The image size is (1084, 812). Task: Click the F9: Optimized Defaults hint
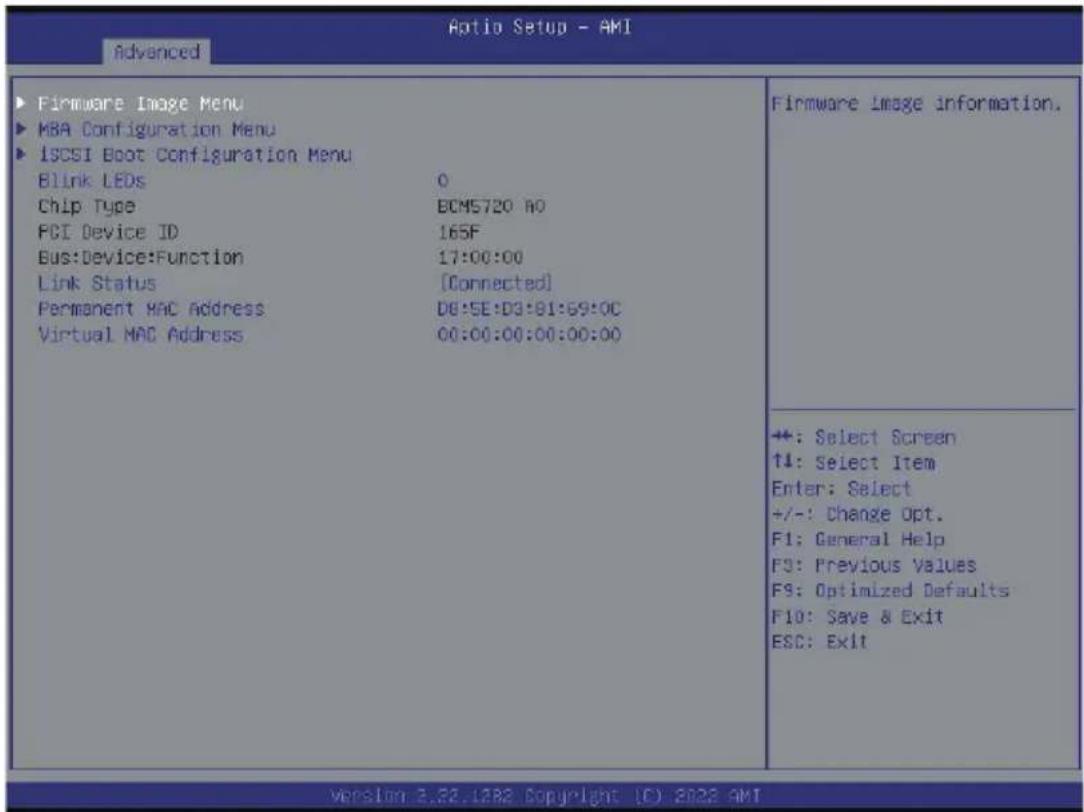point(890,591)
